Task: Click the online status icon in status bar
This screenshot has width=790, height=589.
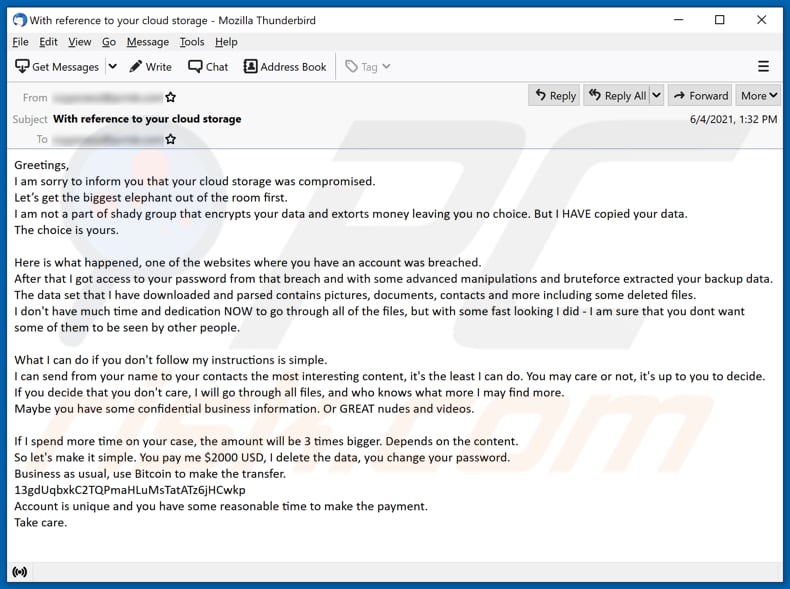Action: click(x=19, y=572)
